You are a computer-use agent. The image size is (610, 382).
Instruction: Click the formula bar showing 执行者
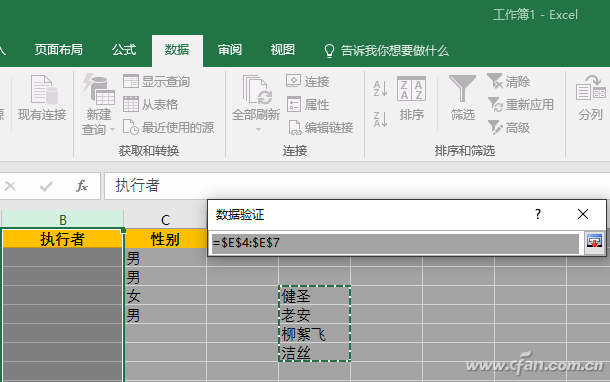coord(356,186)
